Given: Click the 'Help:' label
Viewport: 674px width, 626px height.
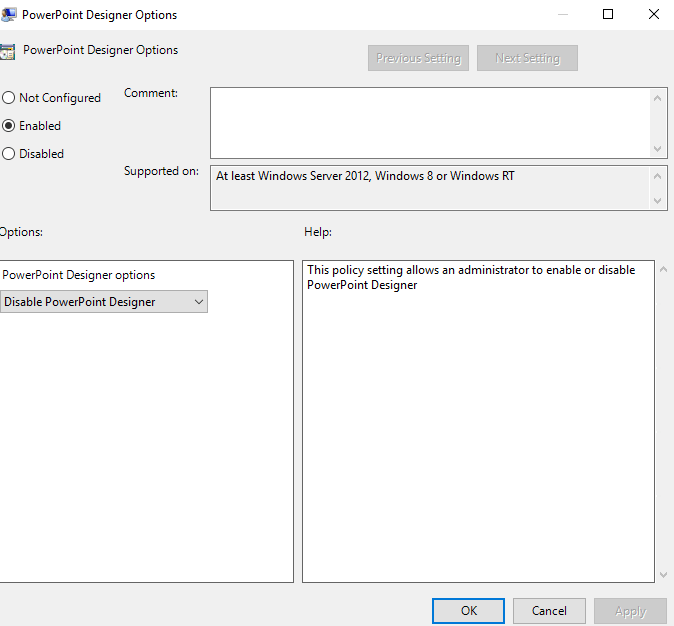Looking at the screenshot, I should click(318, 232).
